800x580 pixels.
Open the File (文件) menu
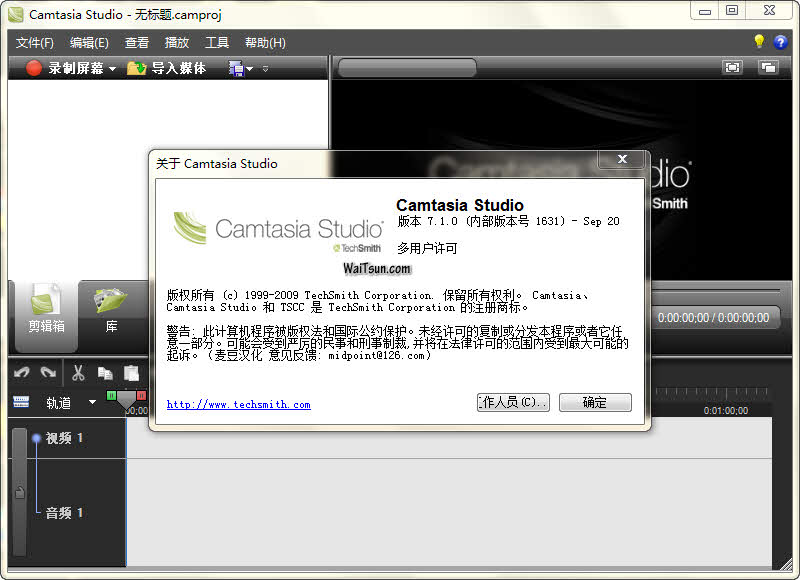pos(35,43)
